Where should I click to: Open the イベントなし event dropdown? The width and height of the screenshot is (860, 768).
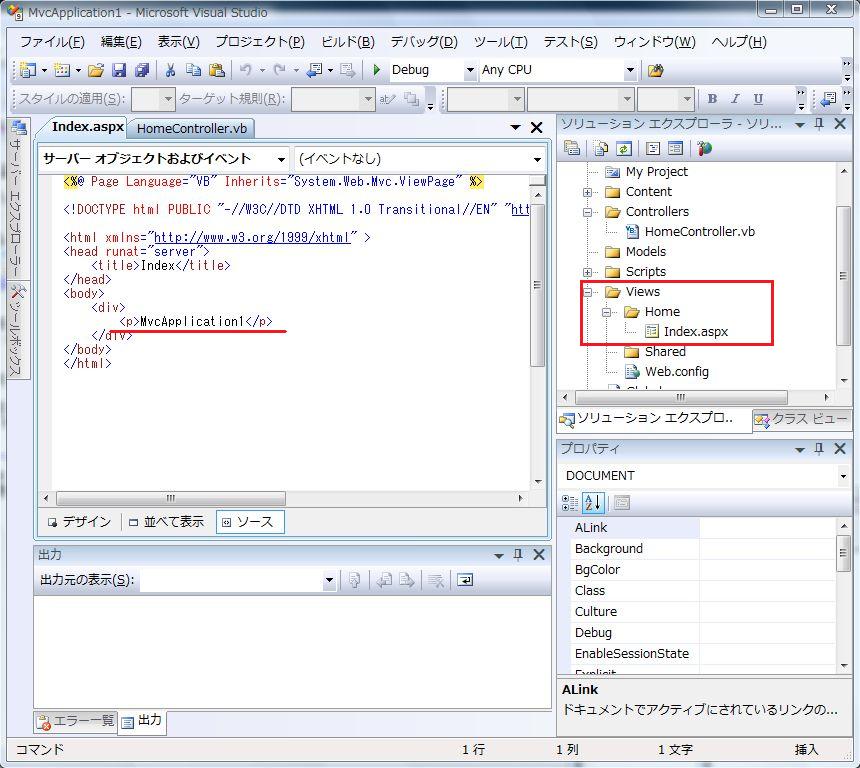coord(537,158)
